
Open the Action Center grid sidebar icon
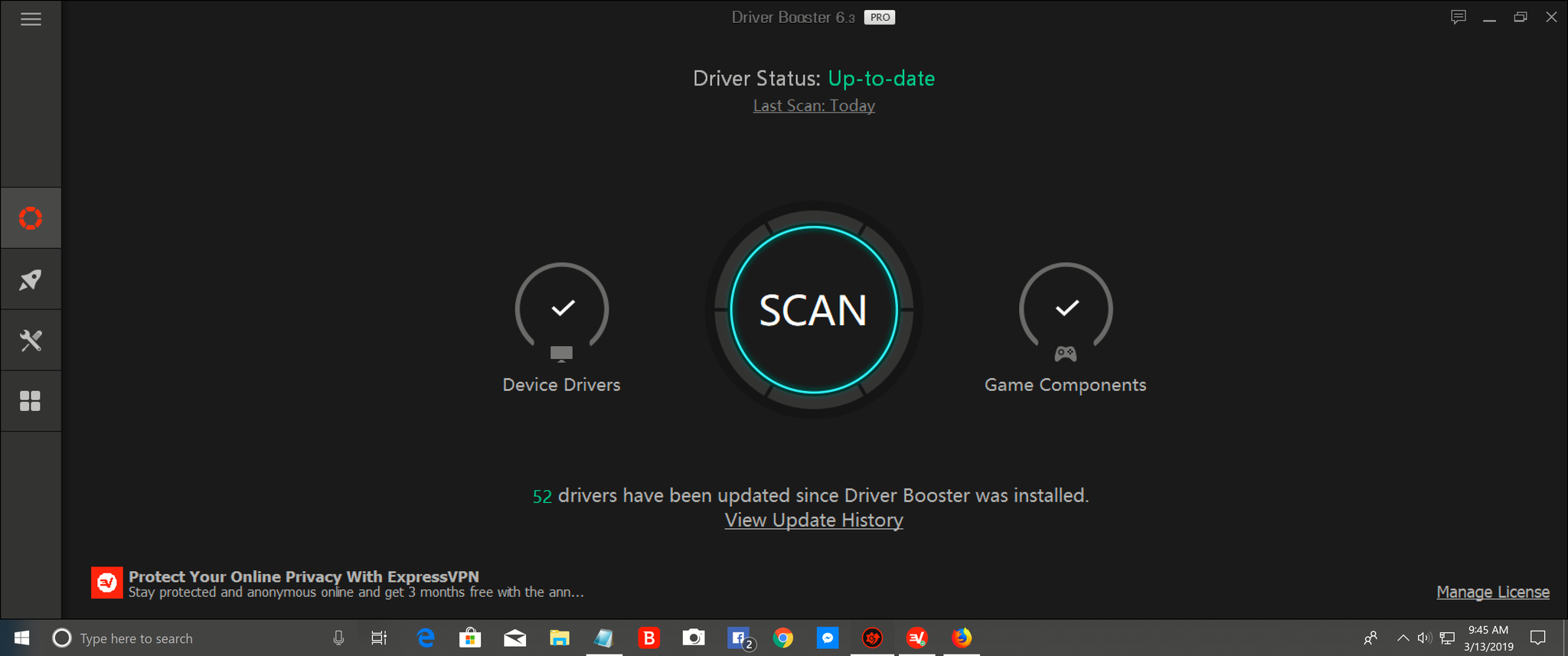[31, 401]
